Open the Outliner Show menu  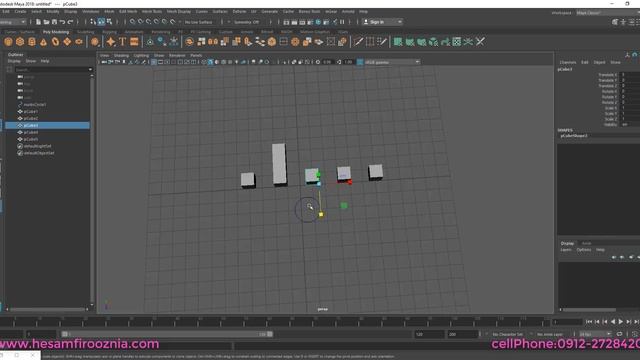click(x=31, y=61)
